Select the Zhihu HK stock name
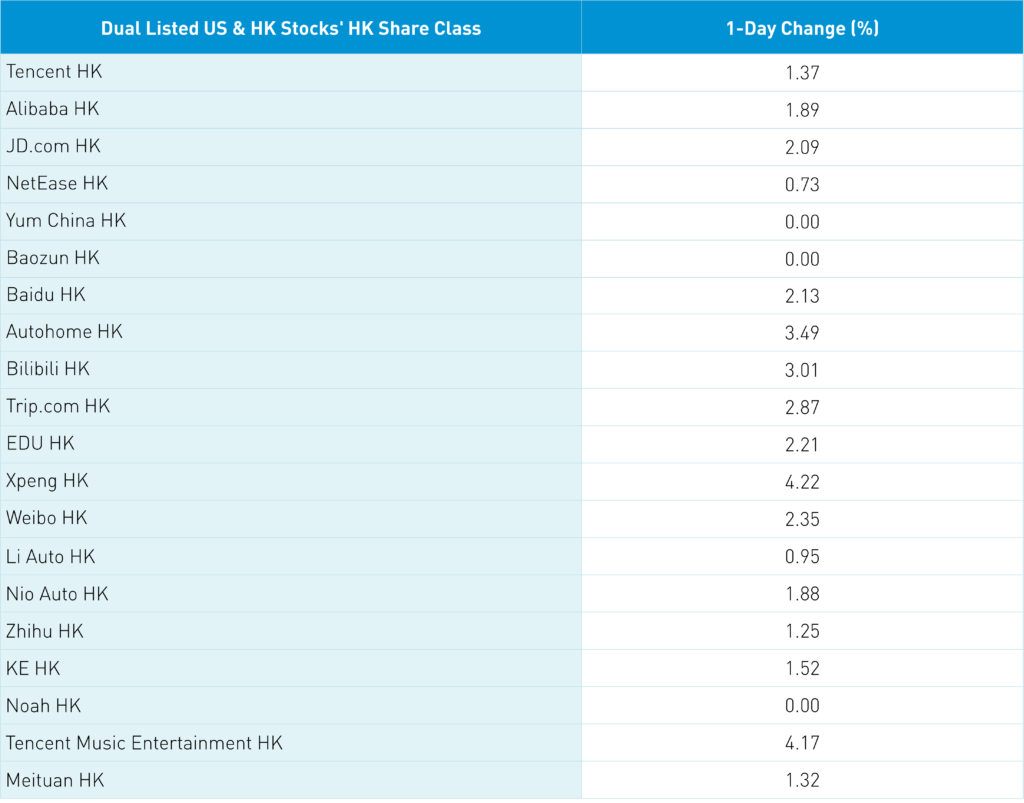Image resolution: width=1024 pixels, height=803 pixels. click(45, 631)
